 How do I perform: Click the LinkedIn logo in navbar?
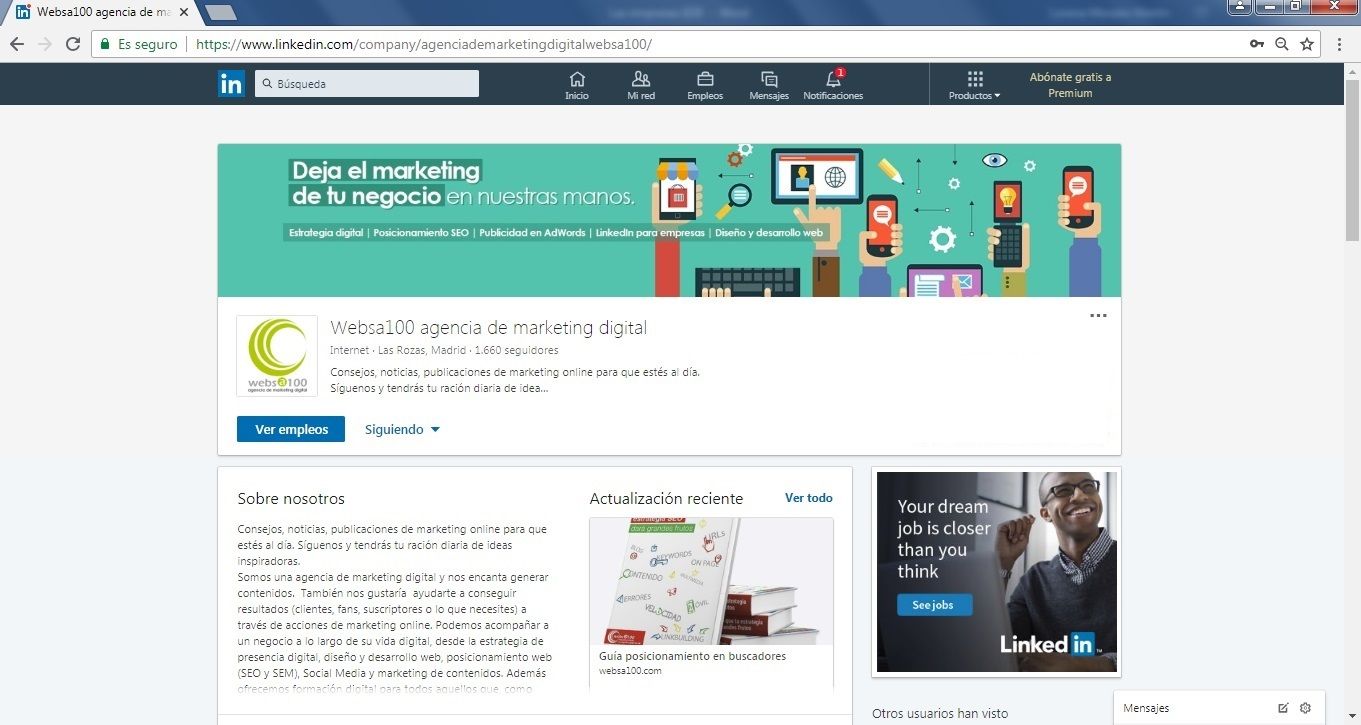(x=231, y=84)
